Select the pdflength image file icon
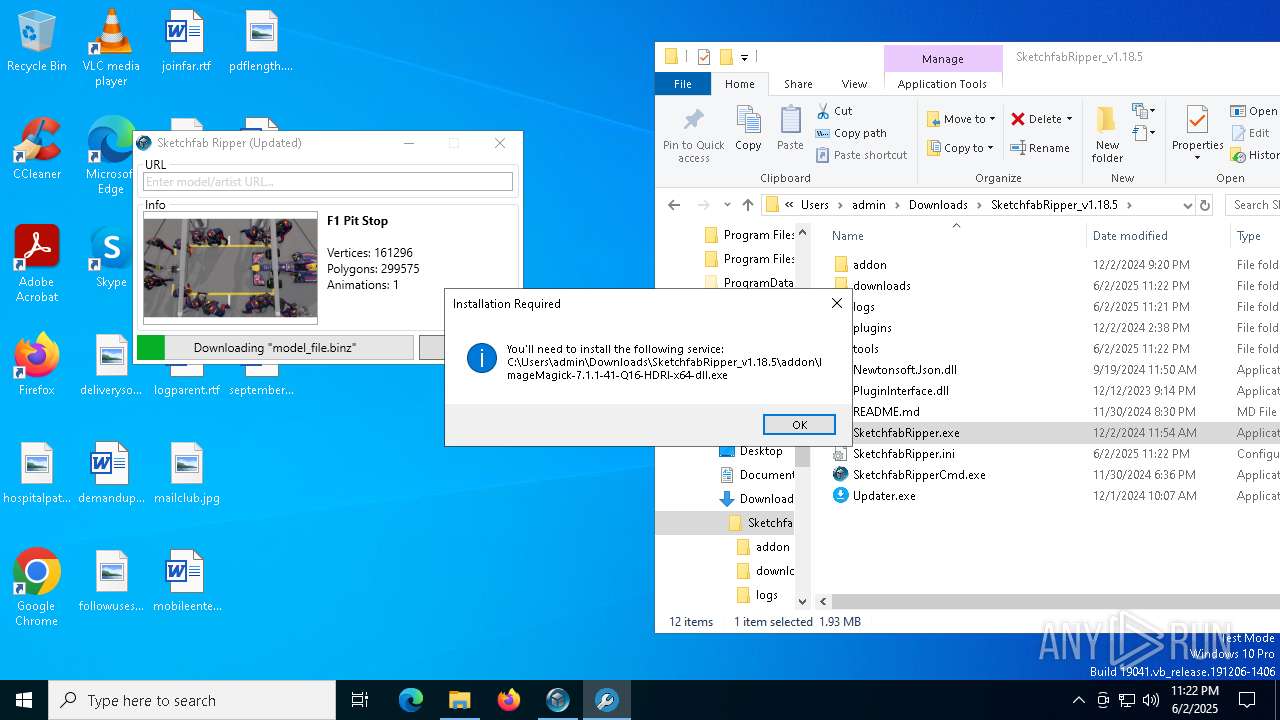This screenshot has height=720, width=1280. click(x=261, y=42)
